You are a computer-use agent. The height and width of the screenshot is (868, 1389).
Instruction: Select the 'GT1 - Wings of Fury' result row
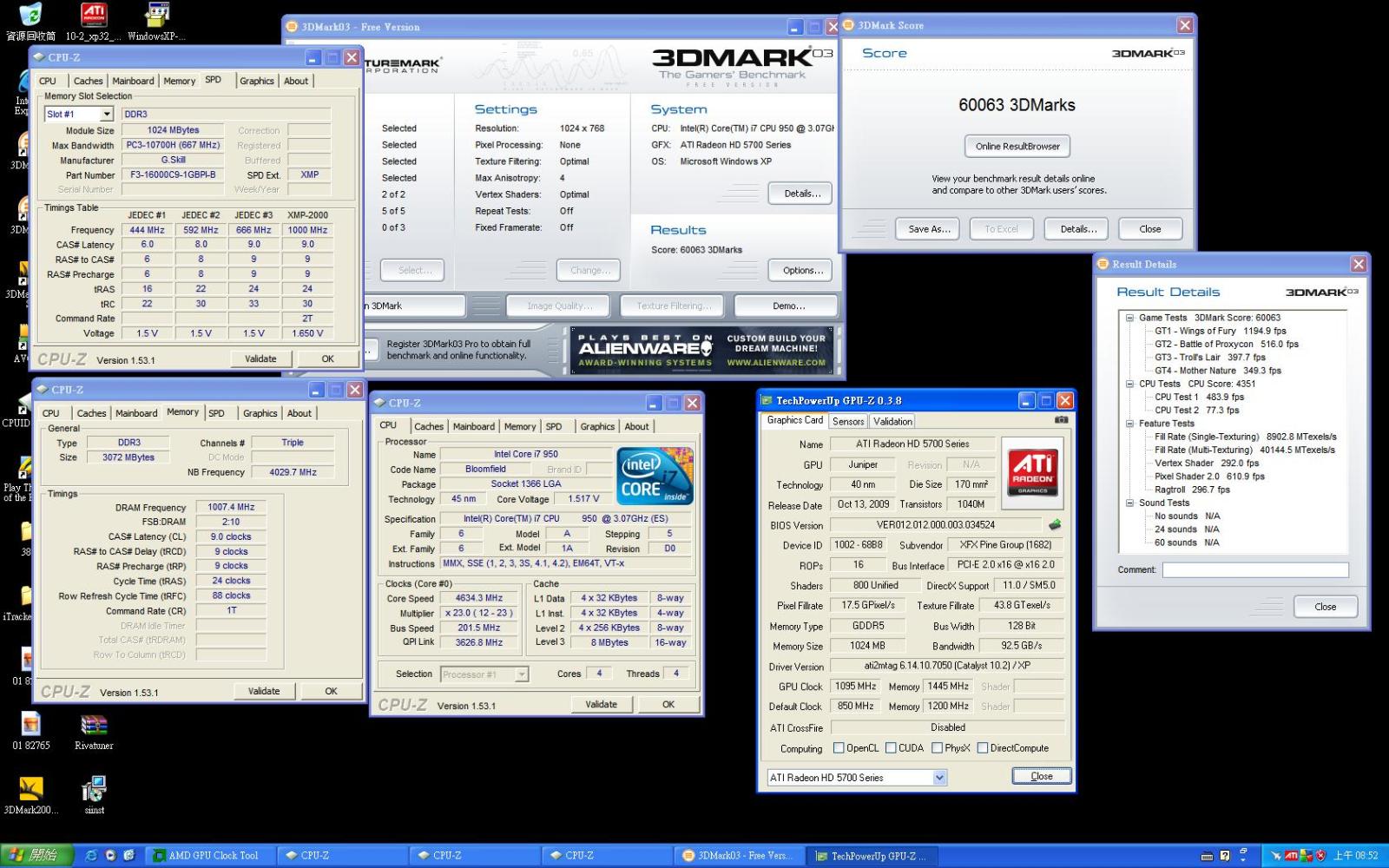tap(1220, 331)
